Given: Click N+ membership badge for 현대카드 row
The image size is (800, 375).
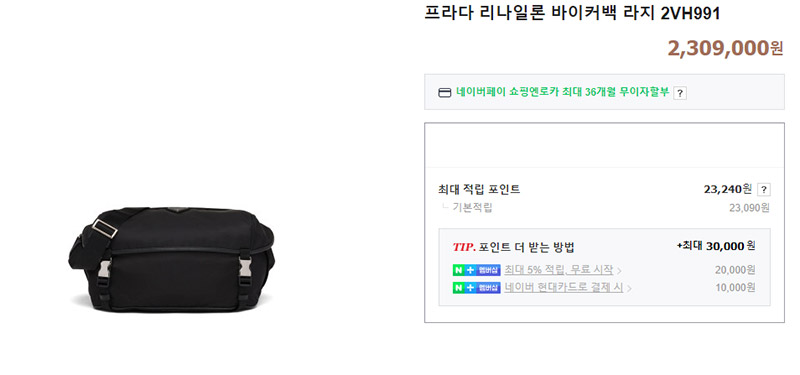Looking at the screenshot, I should 477,288.
